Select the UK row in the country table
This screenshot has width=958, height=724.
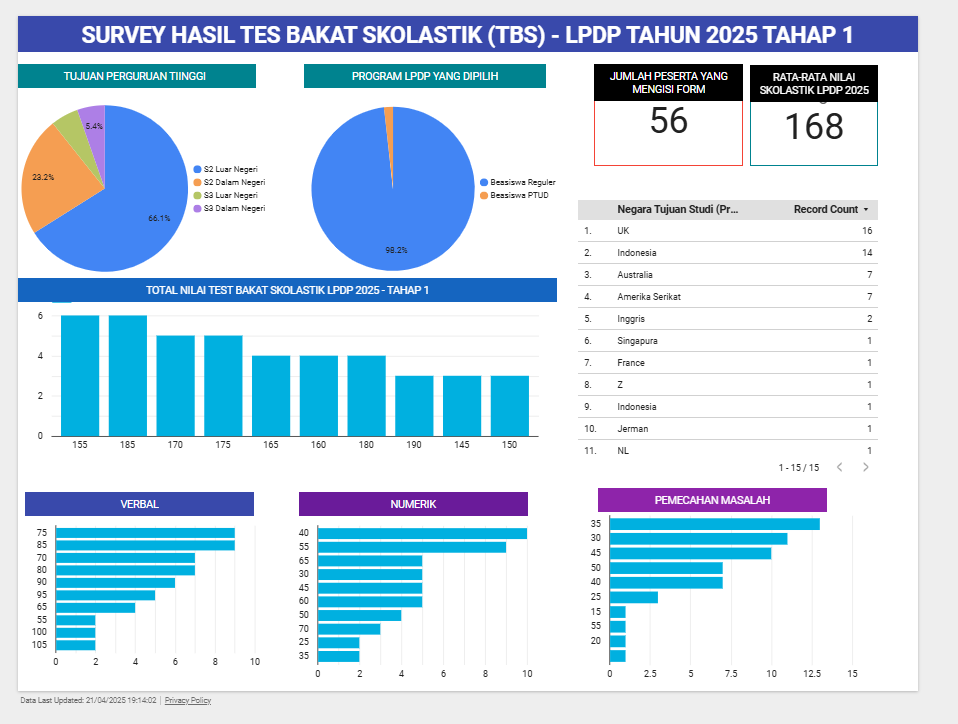(x=728, y=231)
